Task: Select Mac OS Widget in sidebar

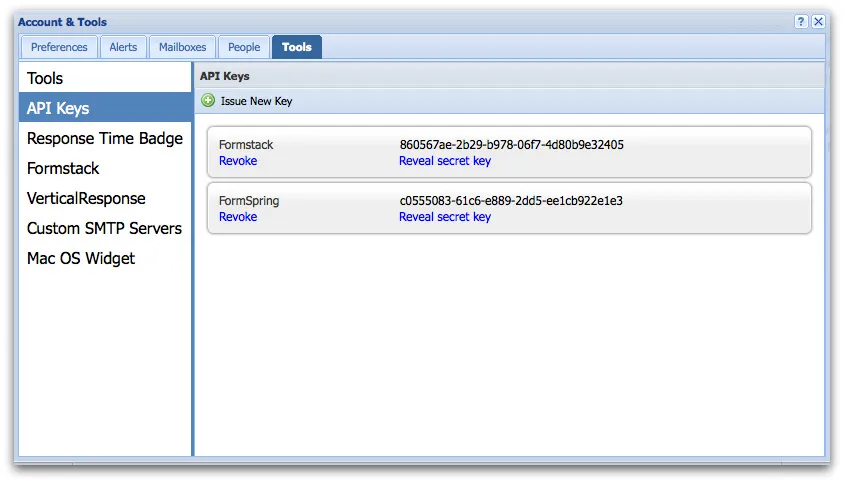Action: [81, 258]
